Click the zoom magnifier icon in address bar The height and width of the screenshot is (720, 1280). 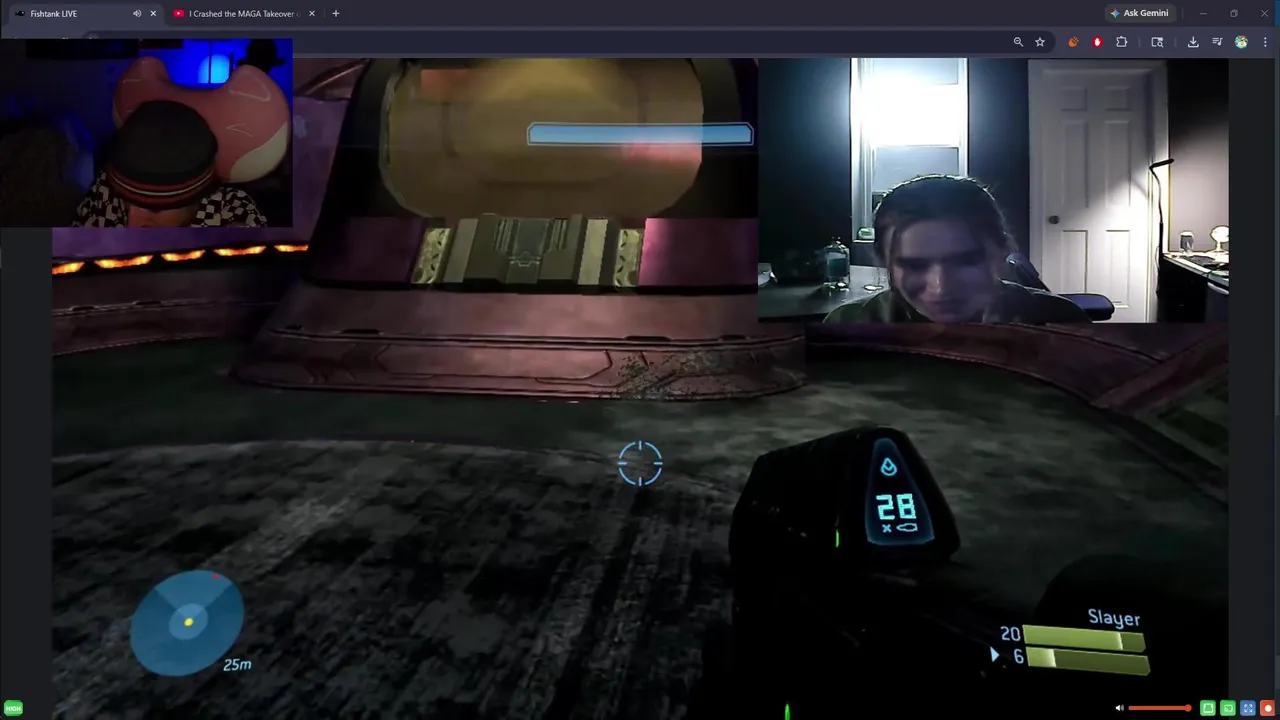1018,42
